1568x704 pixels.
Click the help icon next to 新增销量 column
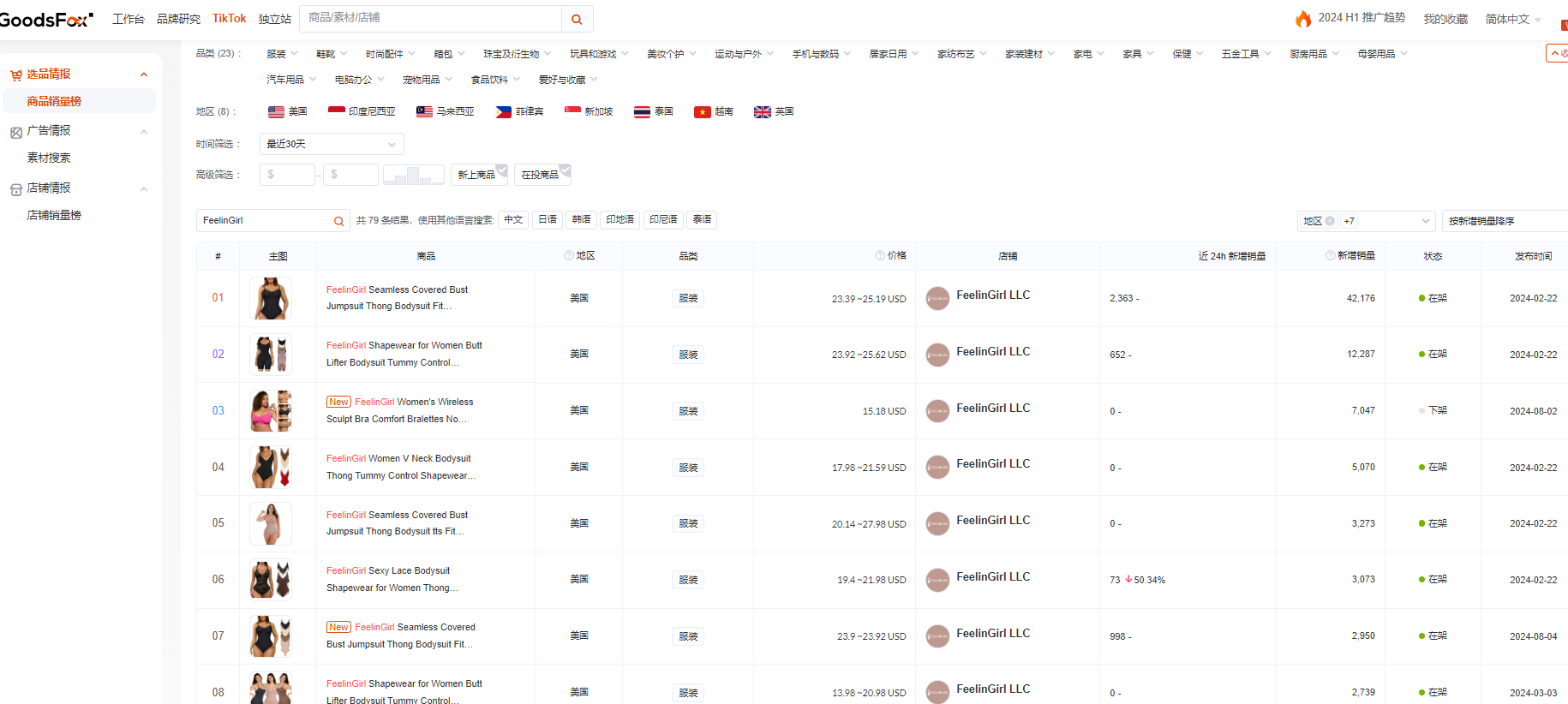[1330, 255]
